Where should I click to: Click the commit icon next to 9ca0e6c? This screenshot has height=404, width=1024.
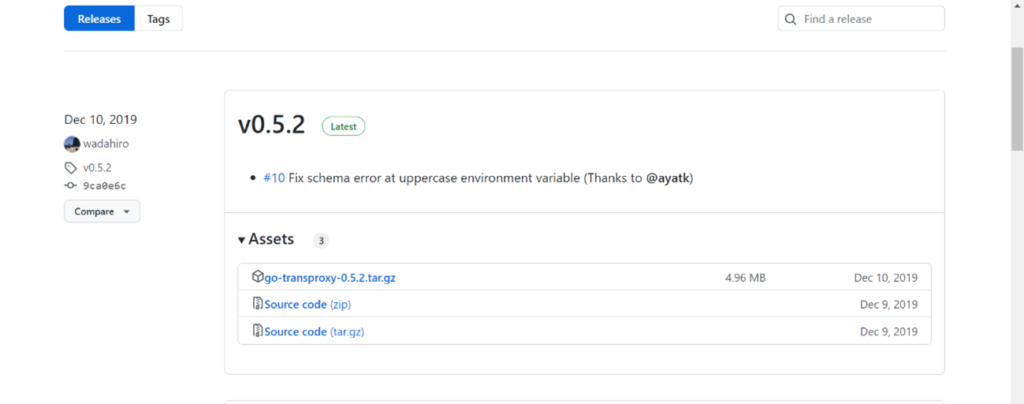[70, 186]
